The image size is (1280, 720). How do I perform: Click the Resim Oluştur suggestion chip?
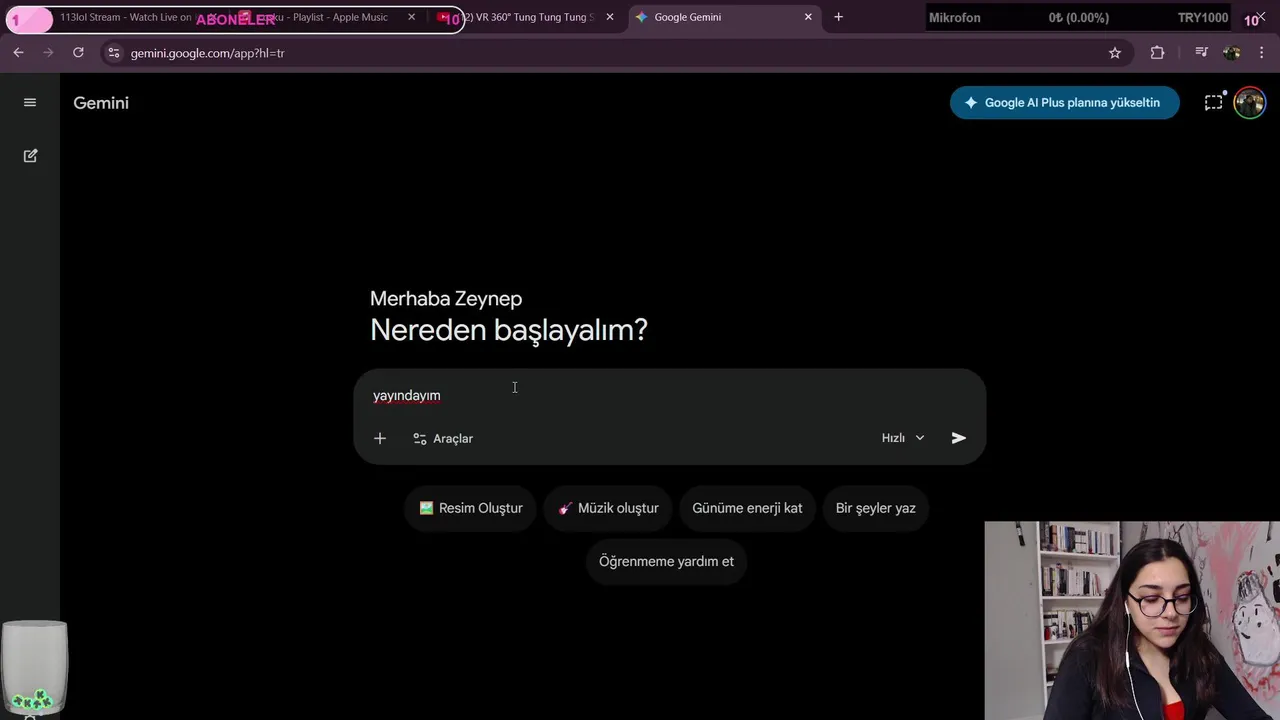pos(471,508)
